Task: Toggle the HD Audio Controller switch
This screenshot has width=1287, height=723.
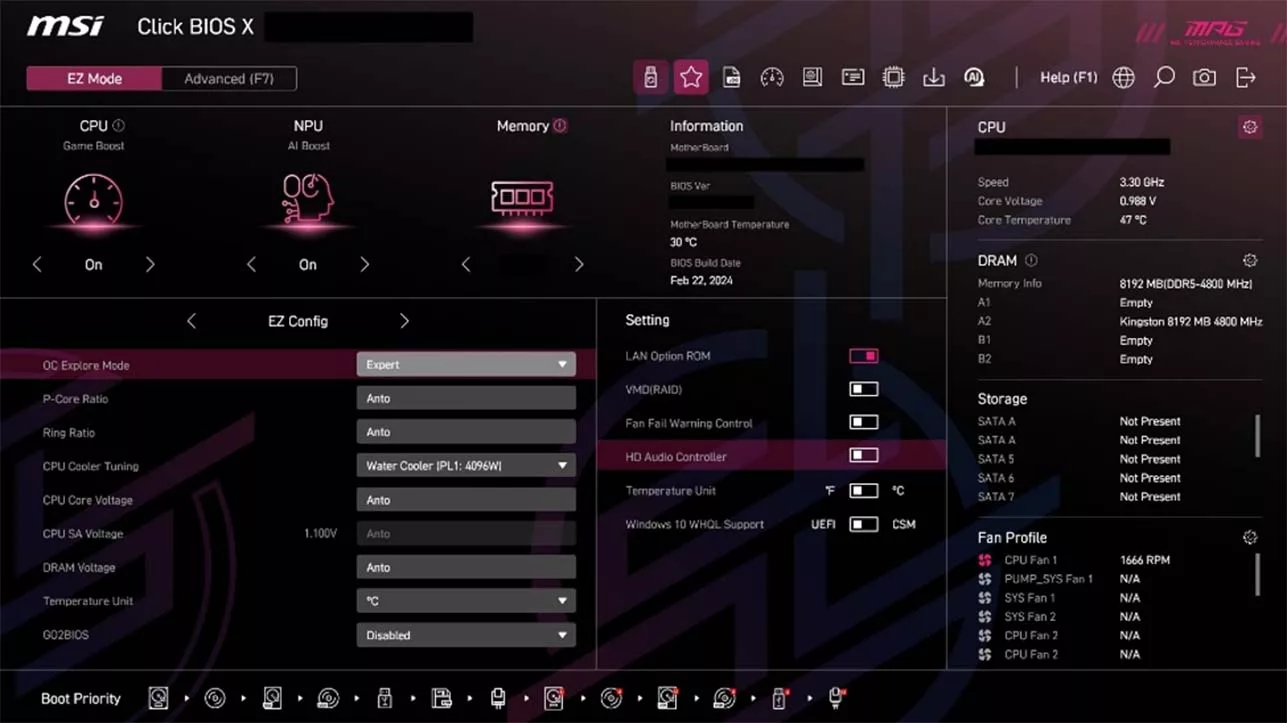Action: [x=863, y=456]
